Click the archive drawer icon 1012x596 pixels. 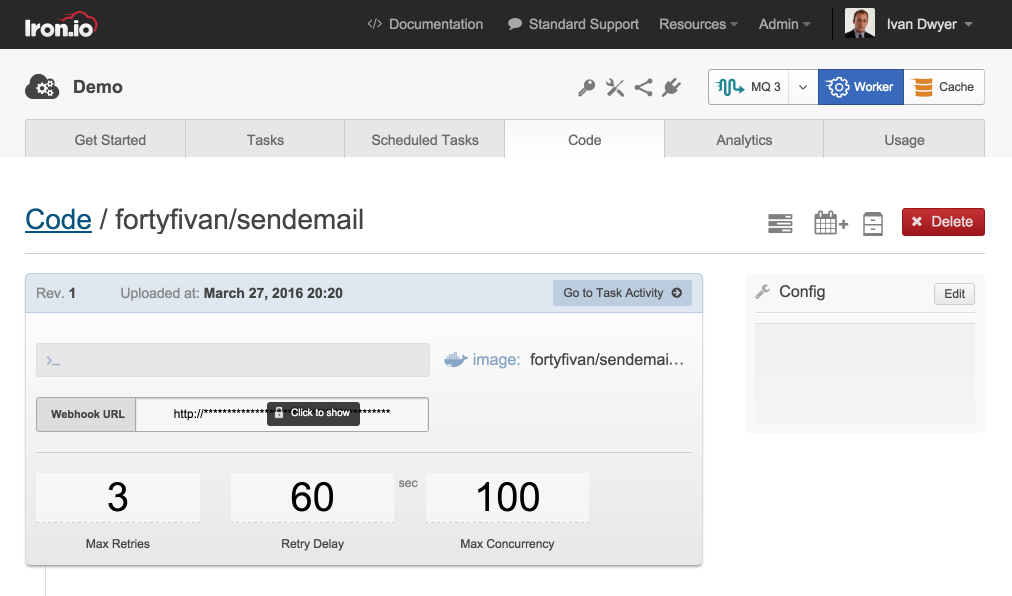873,223
